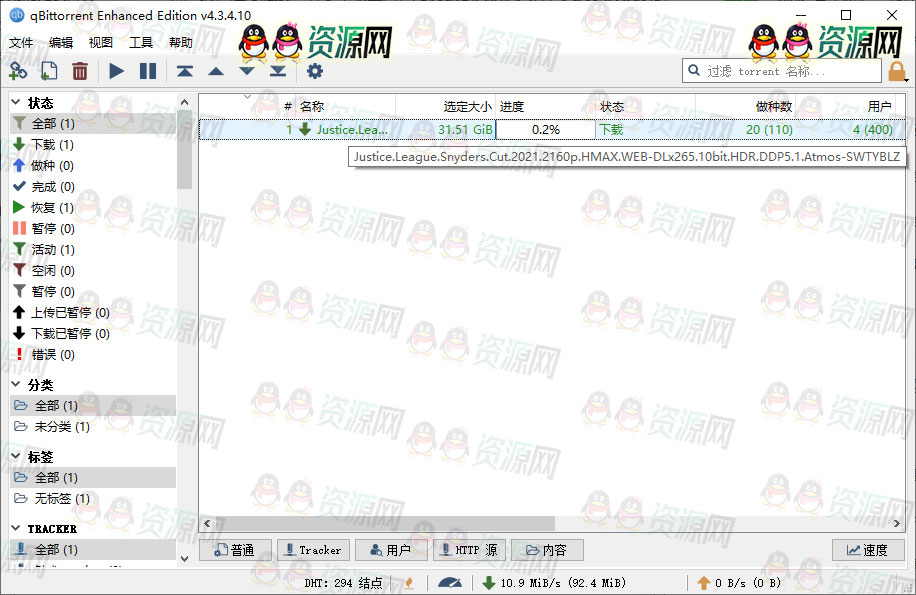Click the connection status flame icon

point(409,583)
